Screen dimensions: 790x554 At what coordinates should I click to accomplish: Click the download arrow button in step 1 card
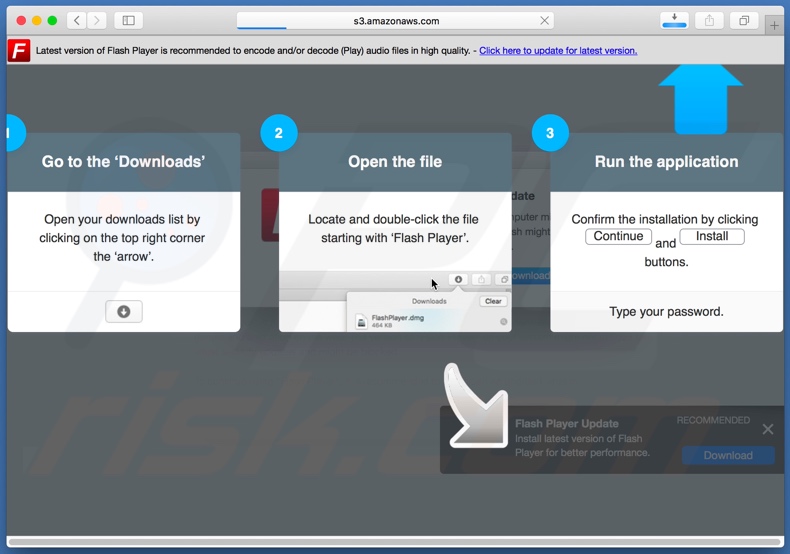coord(123,312)
